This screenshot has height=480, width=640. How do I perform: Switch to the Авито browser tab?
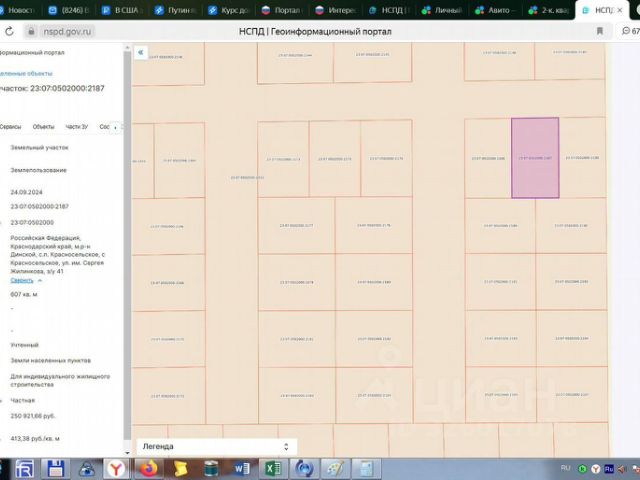[496, 11]
